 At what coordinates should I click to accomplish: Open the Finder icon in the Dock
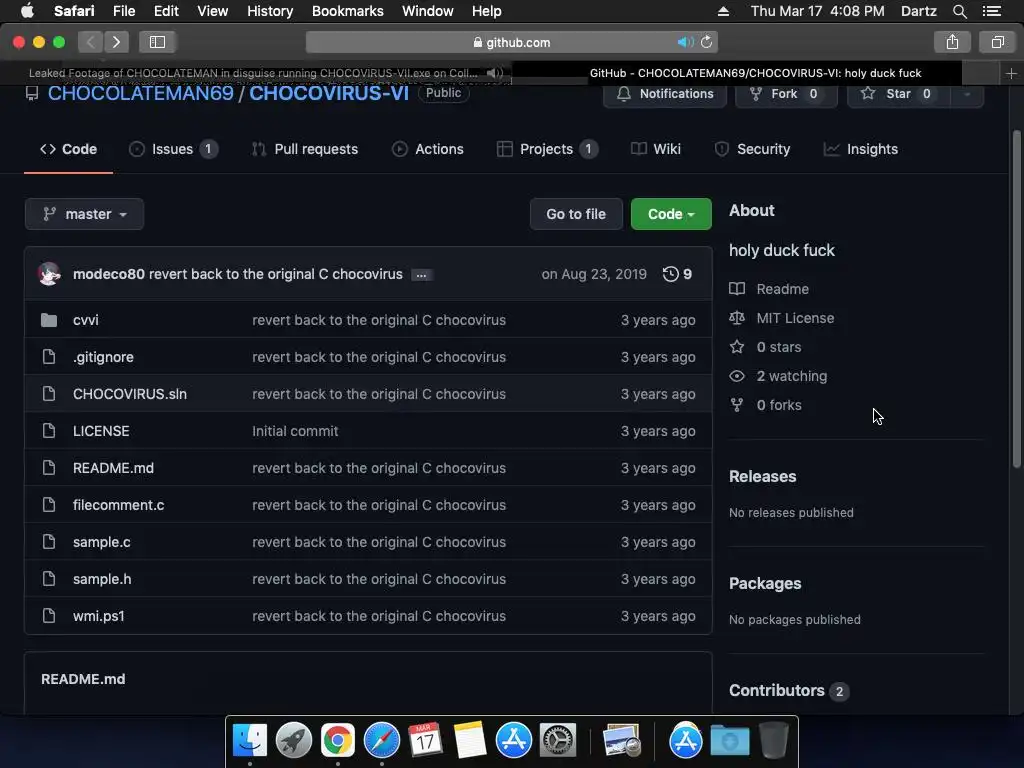tap(249, 740)
